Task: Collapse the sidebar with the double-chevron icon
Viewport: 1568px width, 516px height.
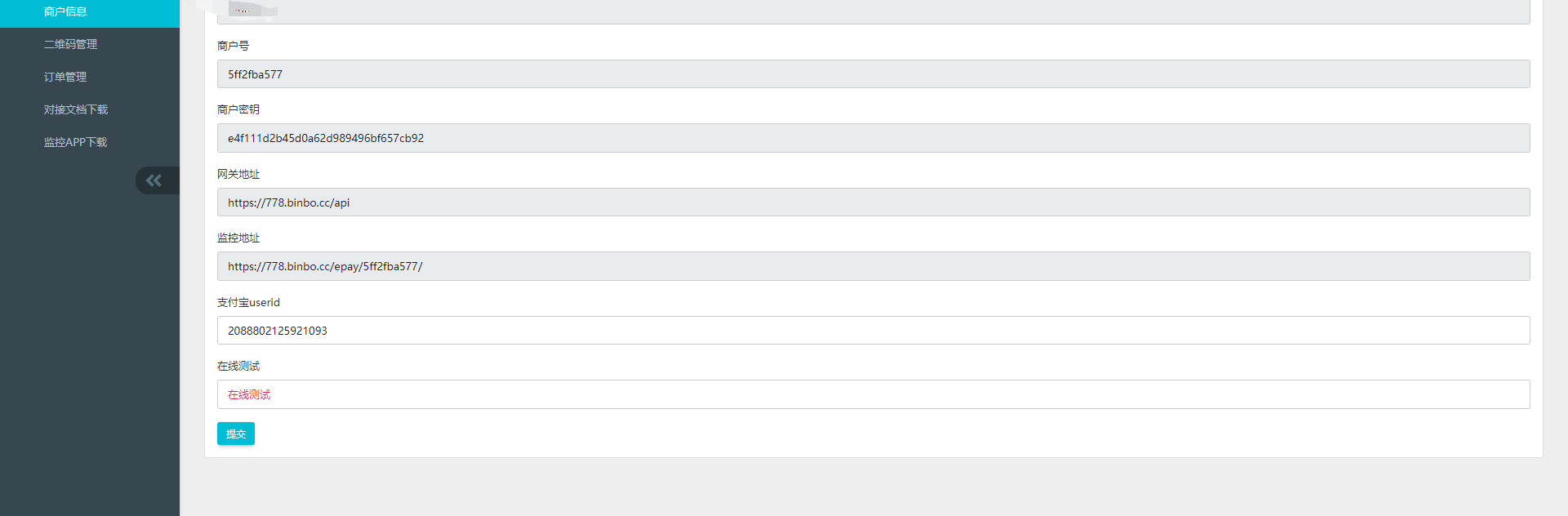Action: tap(154, 180)
